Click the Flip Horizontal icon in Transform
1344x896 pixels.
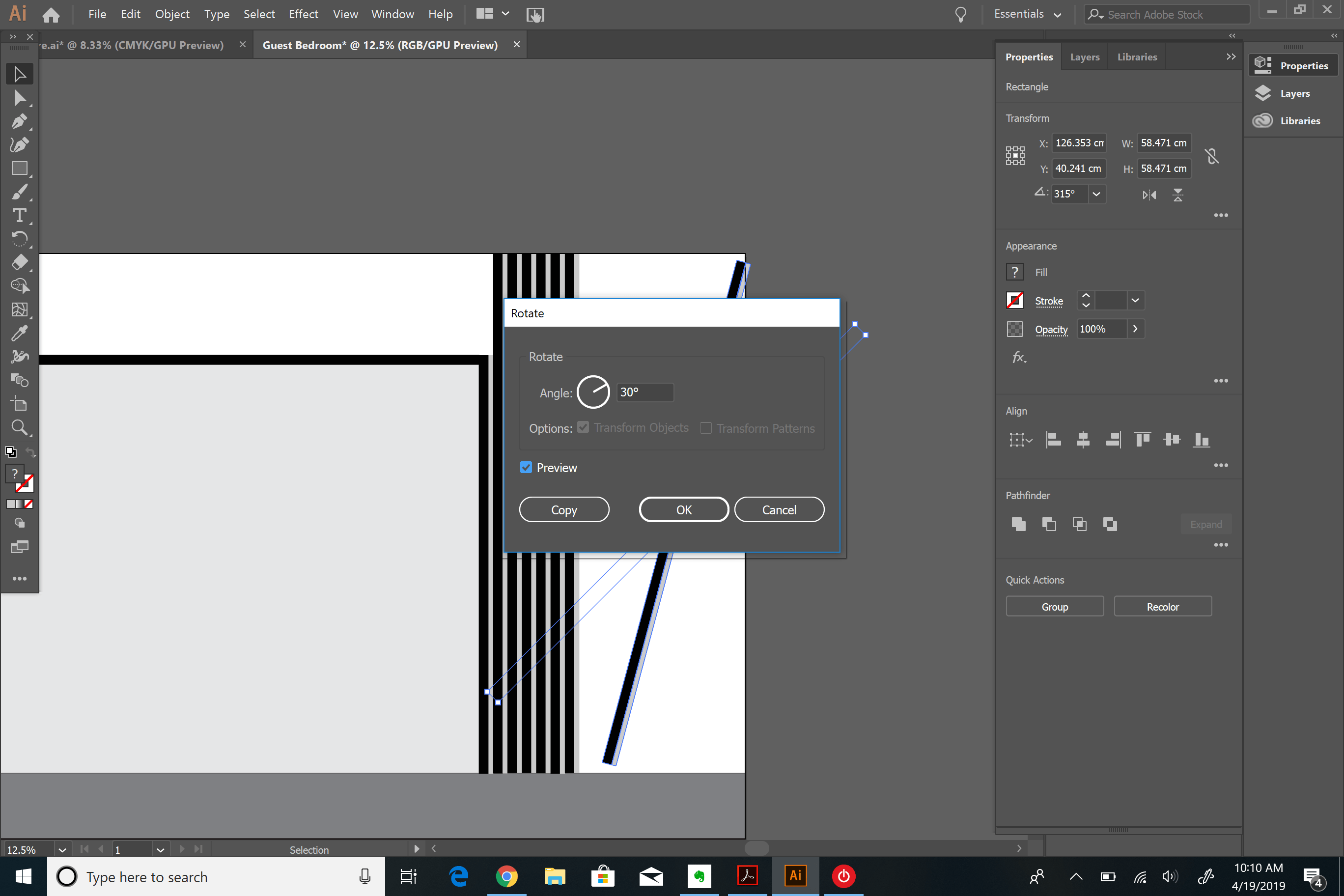coord(1148,195)
